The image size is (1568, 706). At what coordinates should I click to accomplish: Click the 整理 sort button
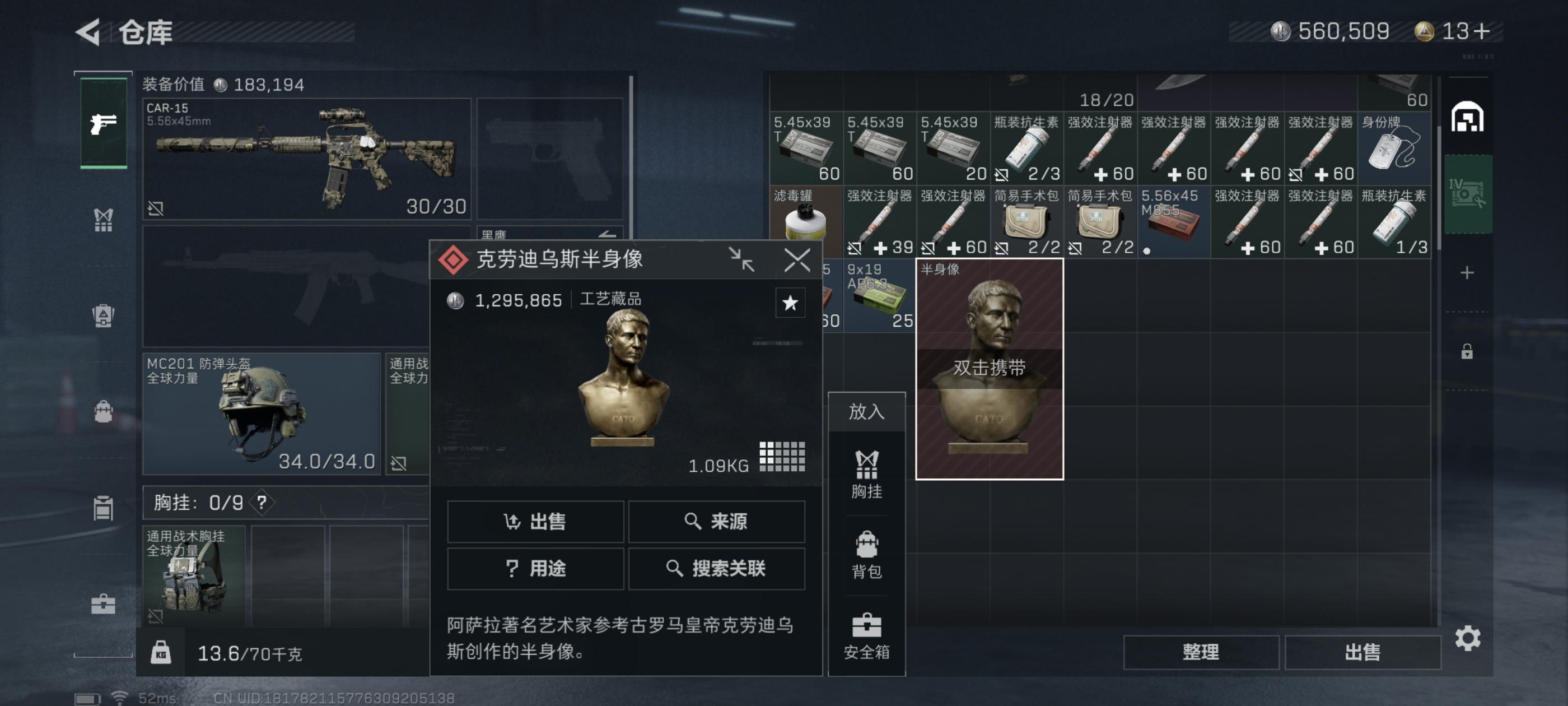click(x=1200, y=652)
